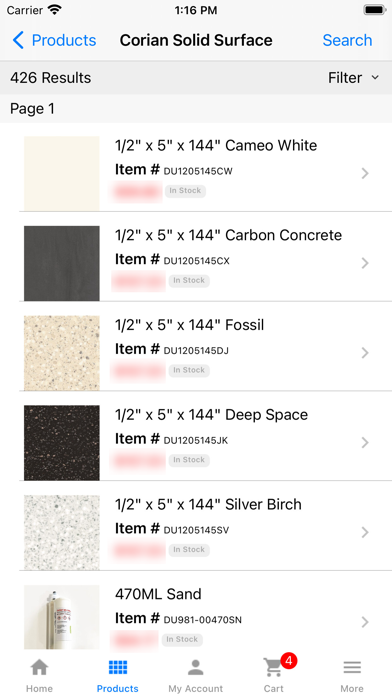Viewport: 392px width, 696px height.
Task: Open the 470ML Sand product image
Action: click(x=62, y=617)
